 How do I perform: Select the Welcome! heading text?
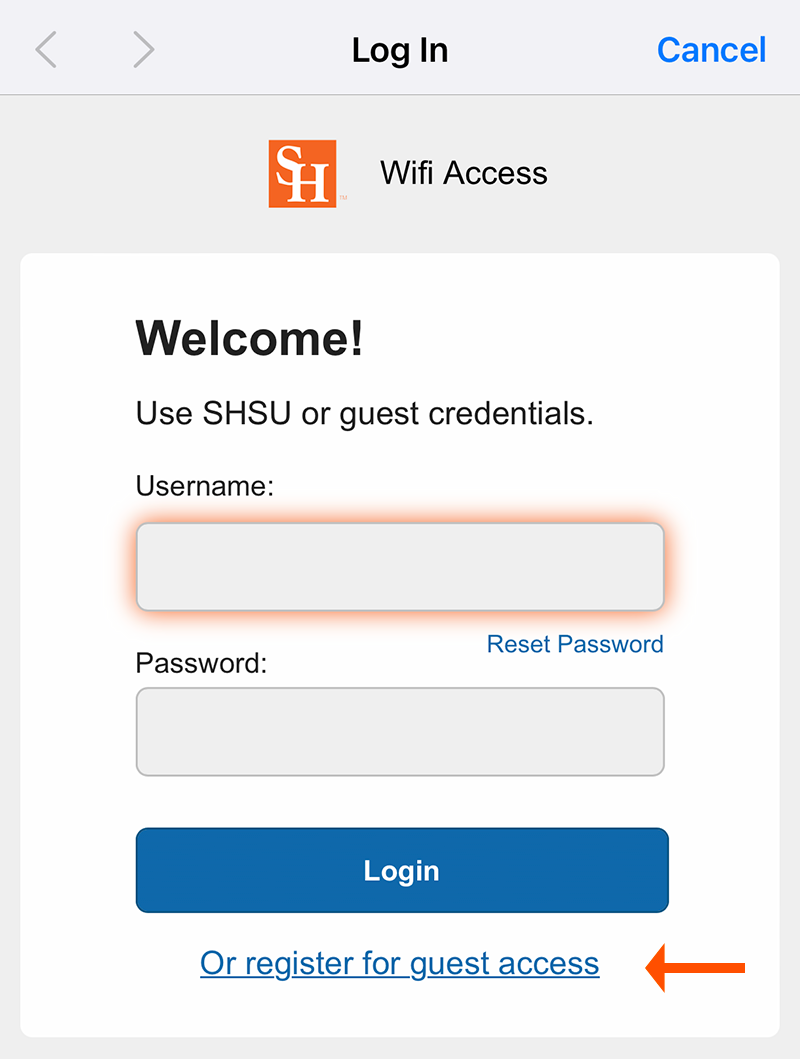click(x=249, y=339)
